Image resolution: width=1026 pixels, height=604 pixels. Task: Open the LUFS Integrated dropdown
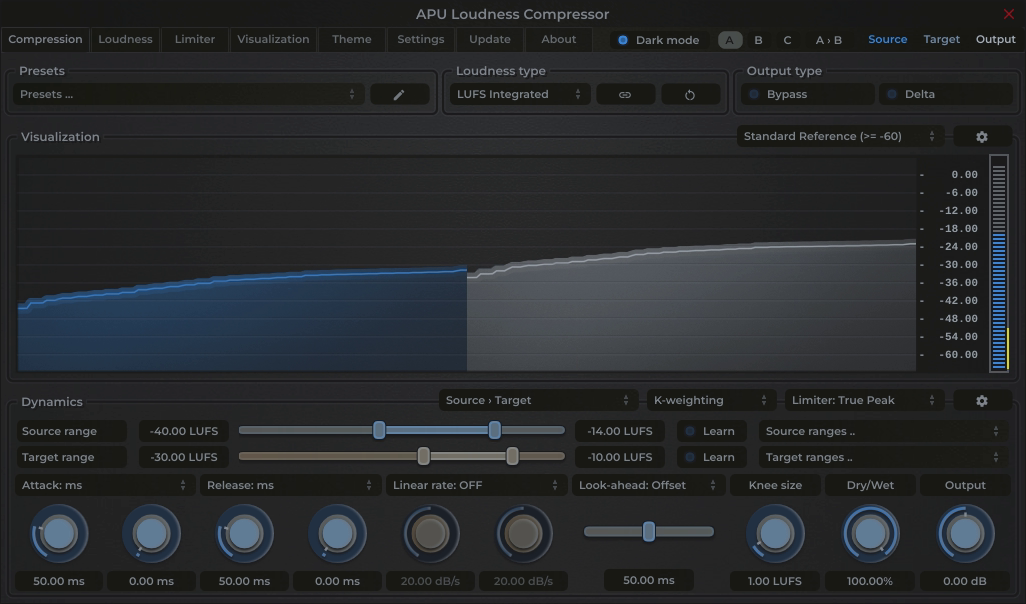(x=520, y=94)
